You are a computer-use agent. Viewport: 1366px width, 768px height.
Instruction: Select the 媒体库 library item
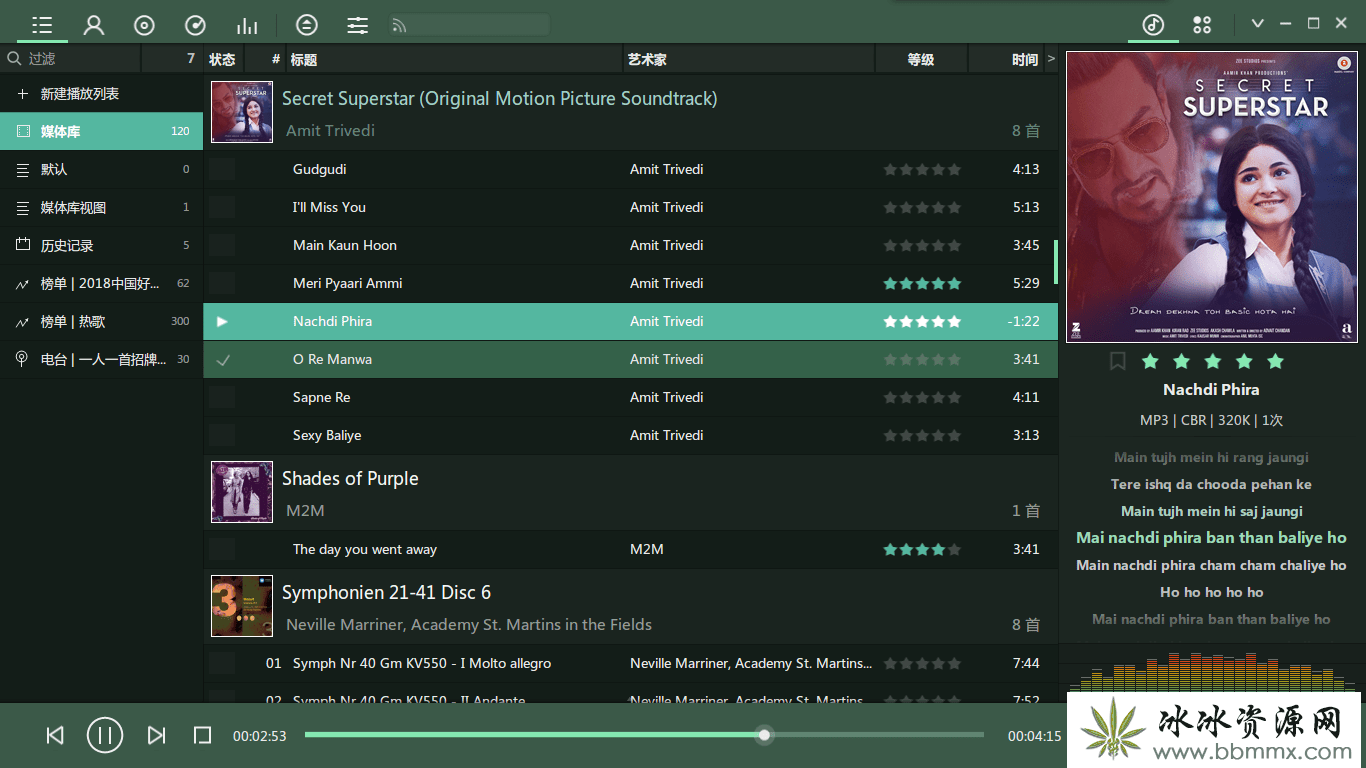coord(102,132)
